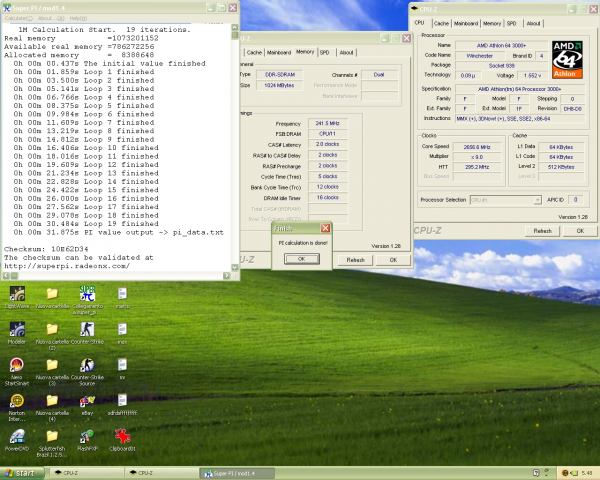The width and height of the screenshot is (600, 480).
Task: Switch to Cache tab in front CPU-Z window
Action: 441,23
